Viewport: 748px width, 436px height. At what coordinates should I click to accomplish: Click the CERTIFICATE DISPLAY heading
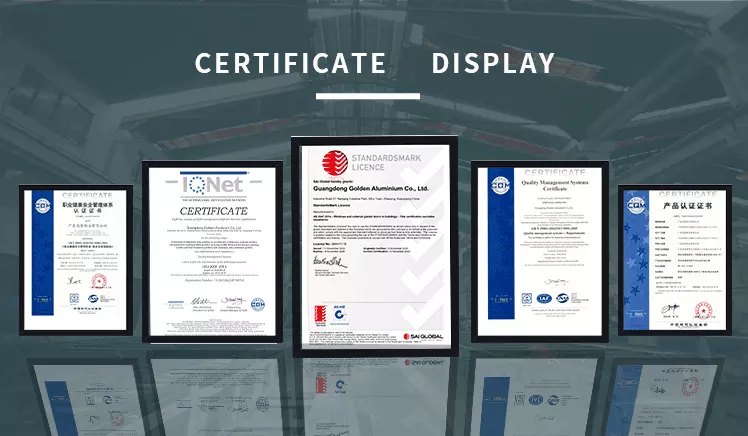[x=374, y=63]
